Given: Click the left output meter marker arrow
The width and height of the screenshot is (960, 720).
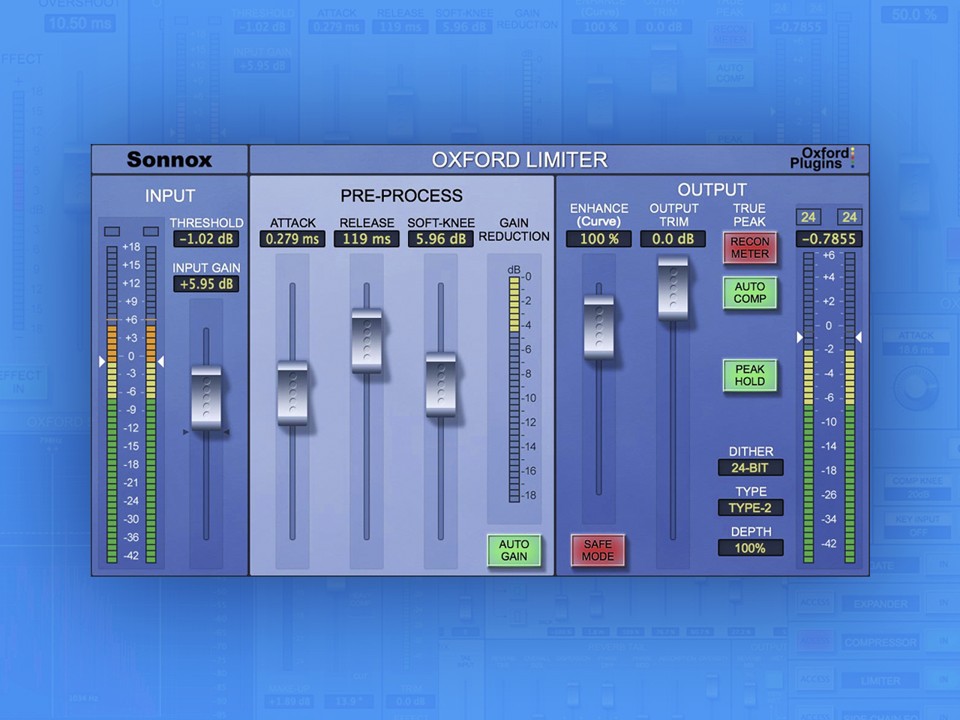Looking at the screenshot, I should (x=799, y=337).
